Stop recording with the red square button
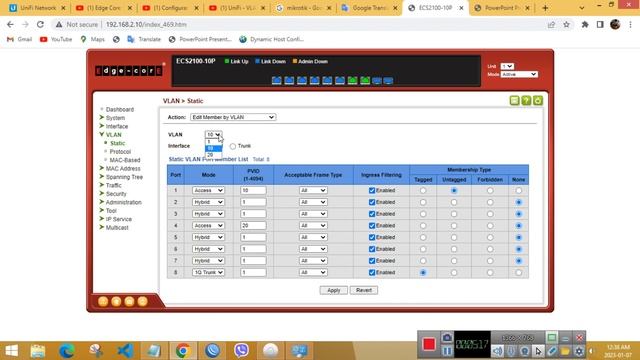The image size is (640, 360). pos(429,344)
